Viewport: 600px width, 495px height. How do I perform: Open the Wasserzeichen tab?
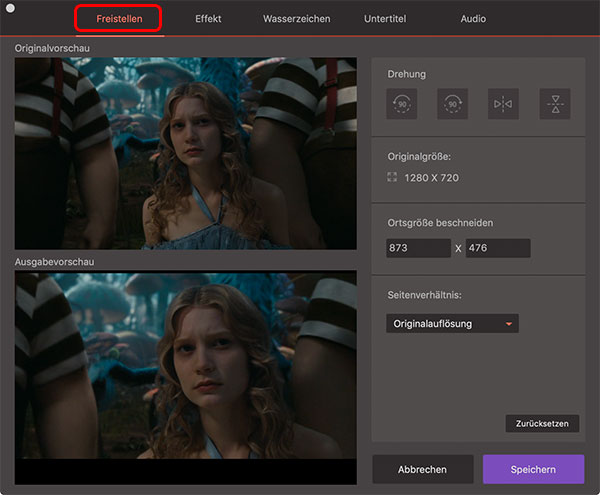[297, 19]
